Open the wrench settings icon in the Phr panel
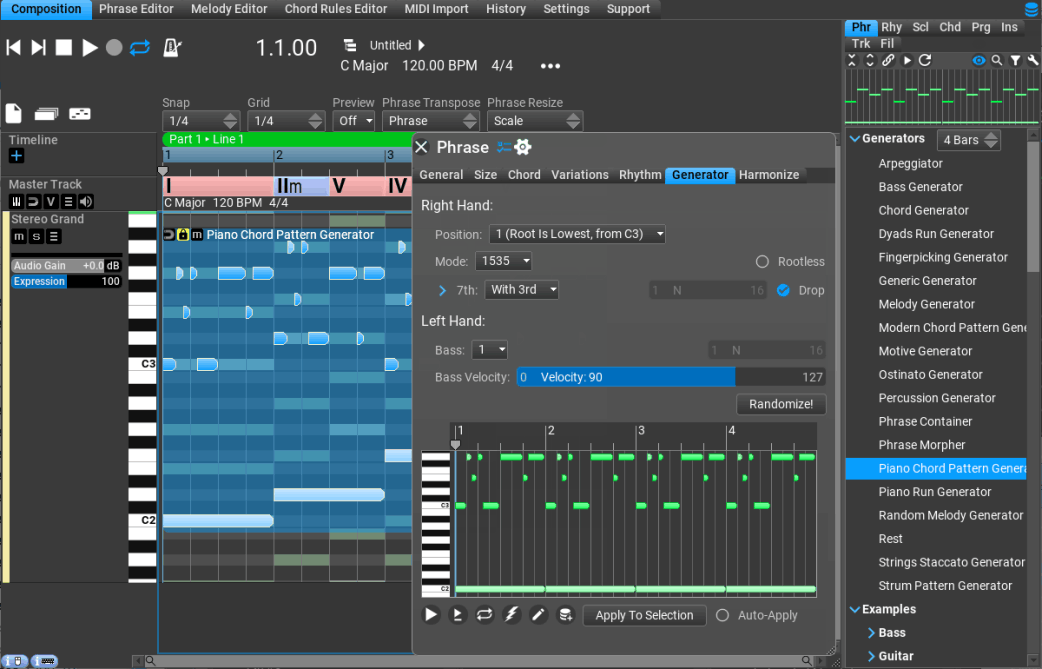Screen dimensions: 1042x669 click(1032, 60)
